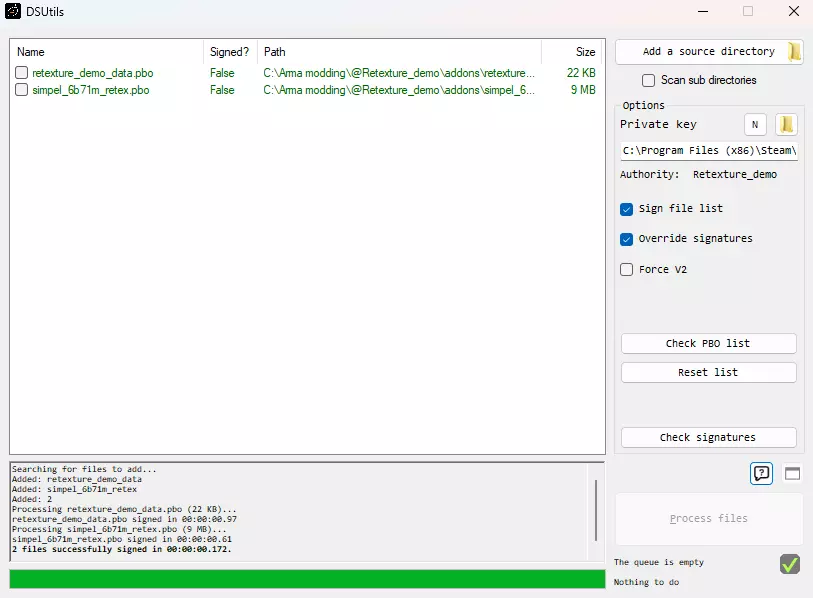This screenshot has height=598, width=813.
Task: Click False signed cell for retexture_demo_data.pbo
Action: tap(222, 73)
